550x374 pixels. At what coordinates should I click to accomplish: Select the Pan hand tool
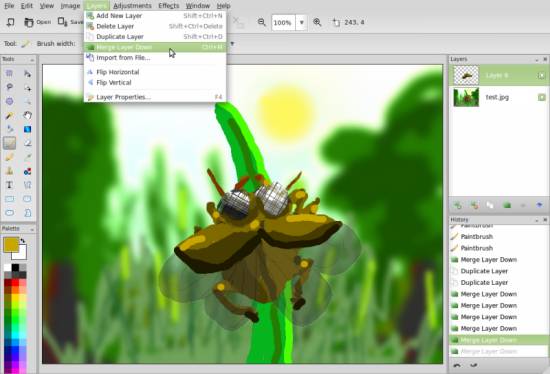click(x=27, y=115)
